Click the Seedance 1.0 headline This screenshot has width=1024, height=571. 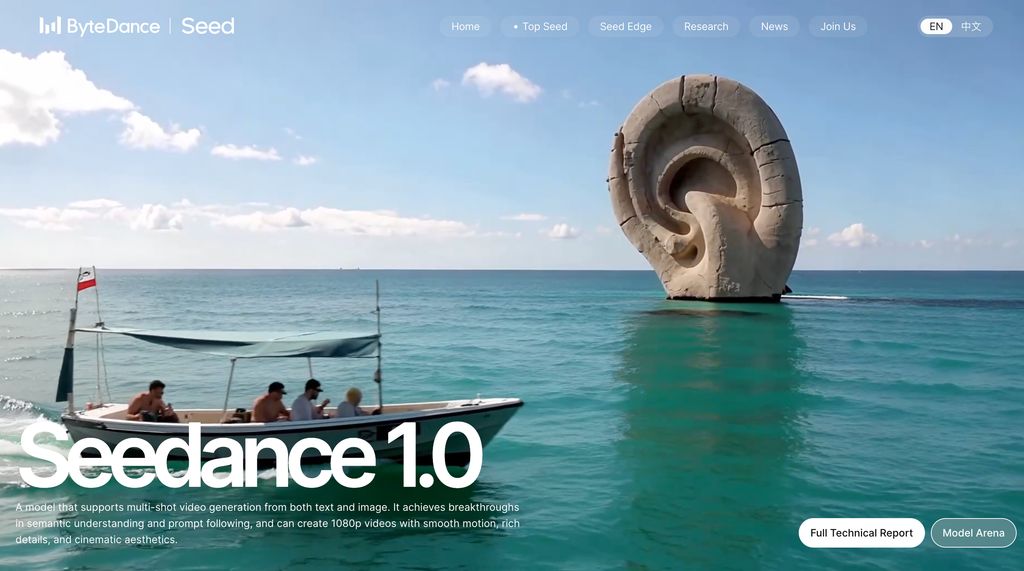(250, 456)
